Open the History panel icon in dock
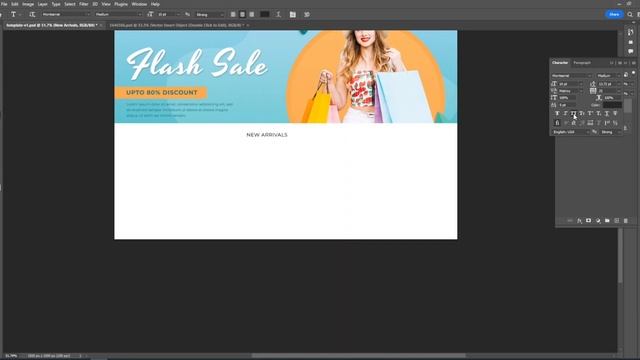 [x=631, y=33]
